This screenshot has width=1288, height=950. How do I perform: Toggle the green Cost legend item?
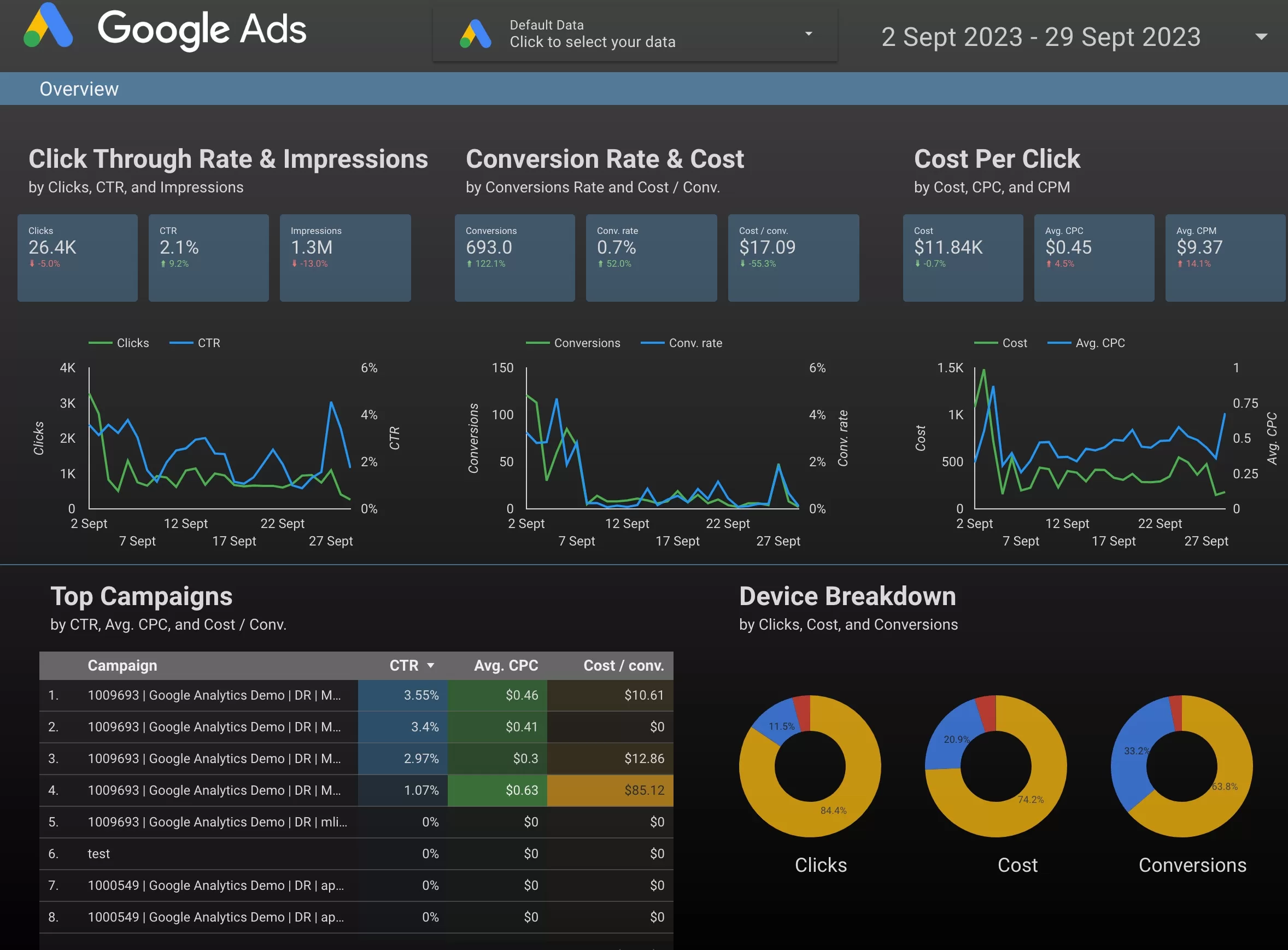pos(1000,343)
